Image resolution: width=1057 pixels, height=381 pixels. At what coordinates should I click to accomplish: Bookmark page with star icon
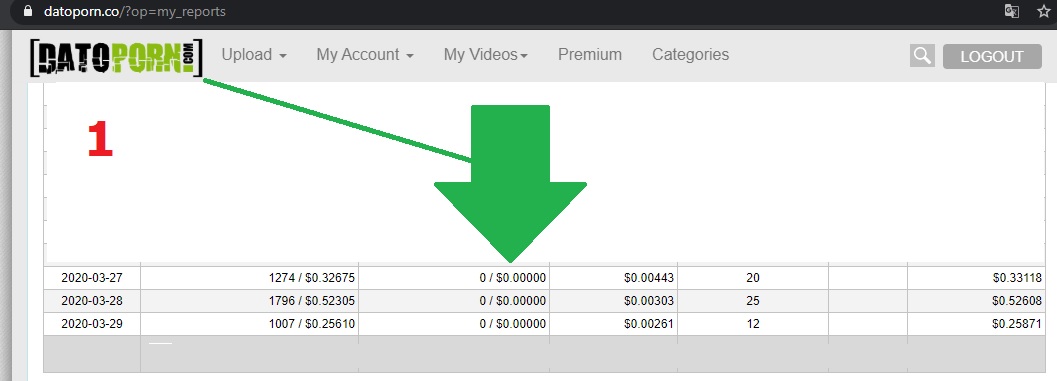point(1044,11)
